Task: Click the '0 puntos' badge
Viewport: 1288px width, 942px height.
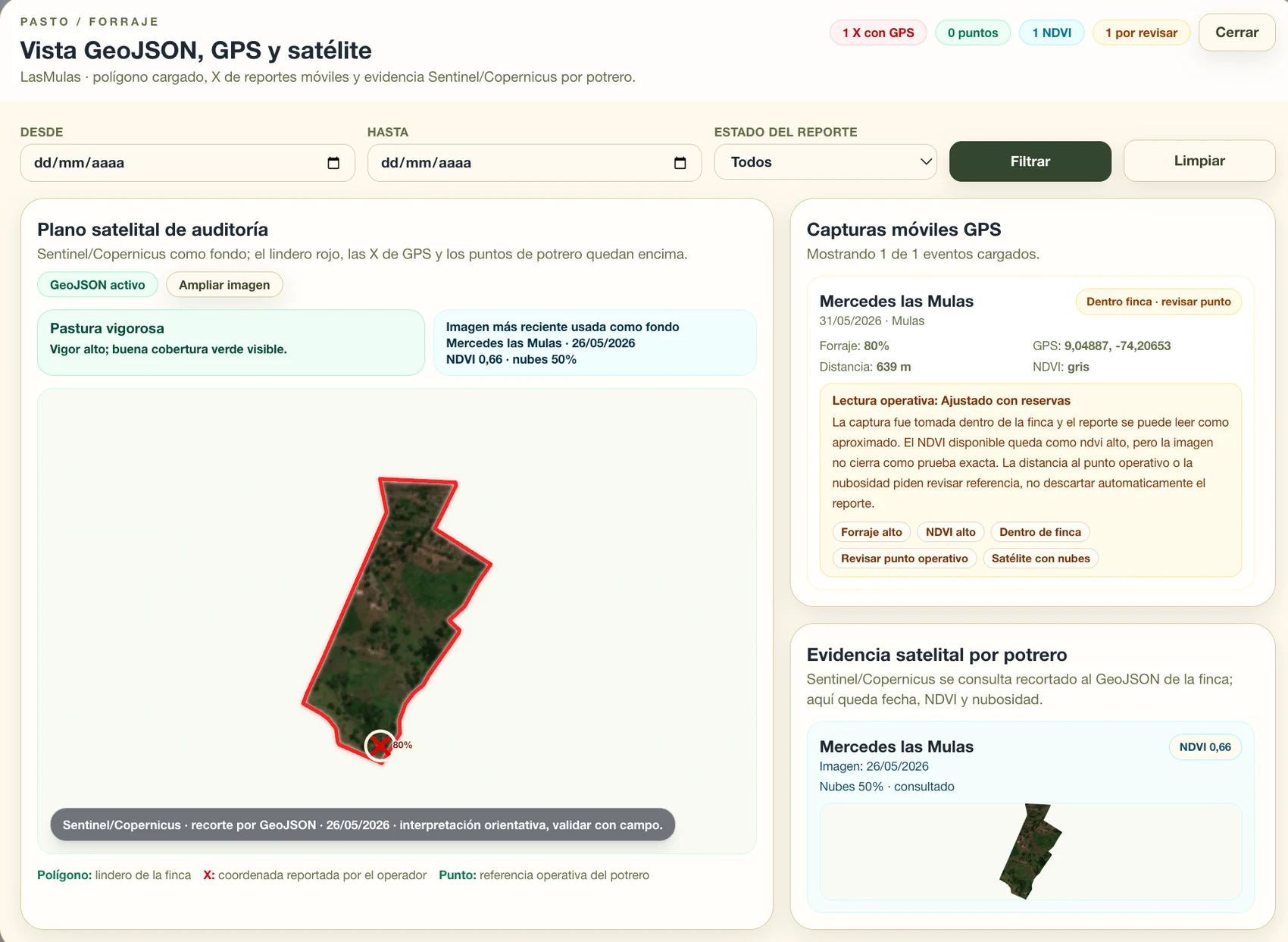Action: click(x=973, y=33)
